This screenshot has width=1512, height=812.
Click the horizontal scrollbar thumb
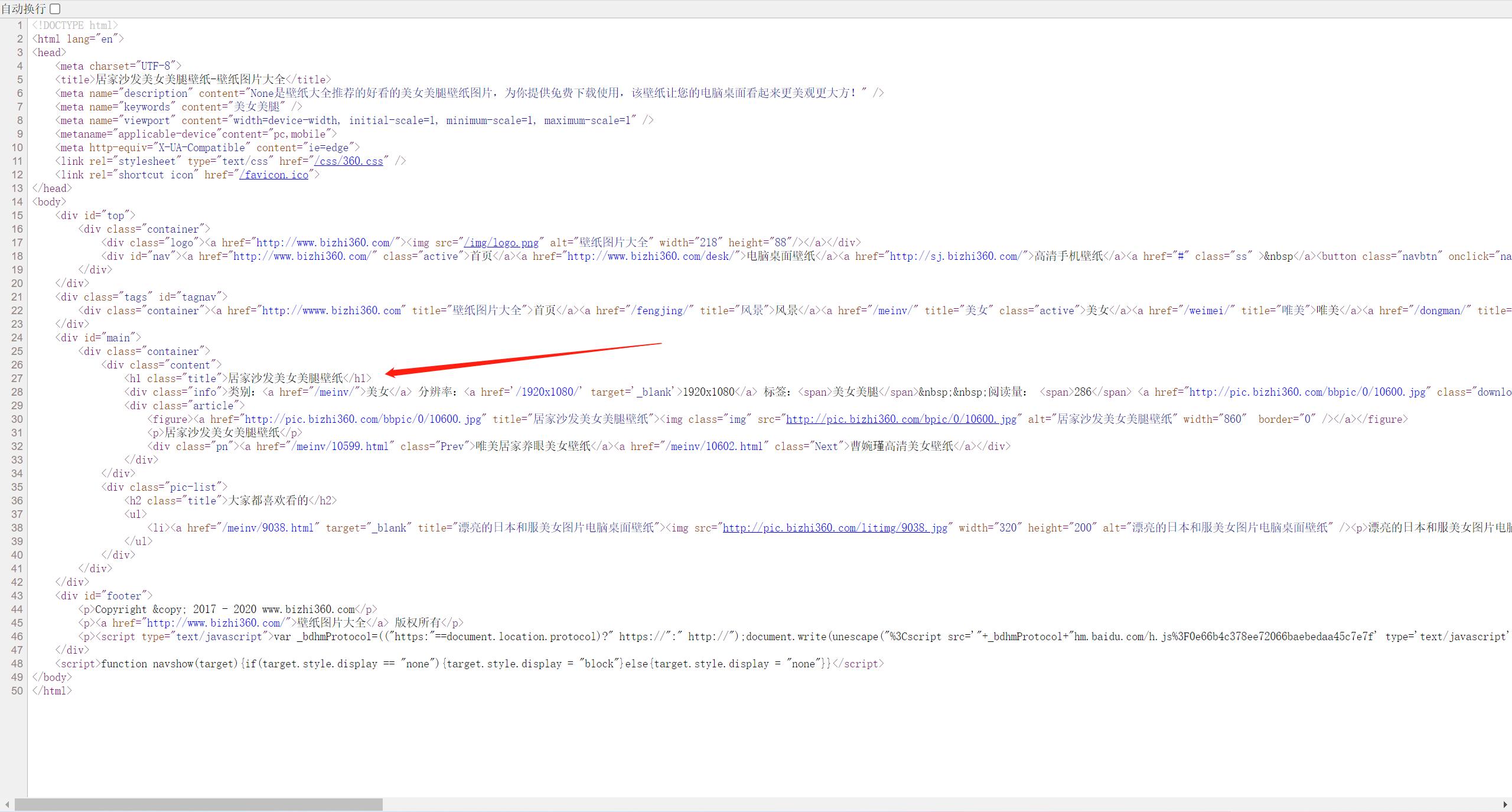pyautogui.click(x=198, y=804)
